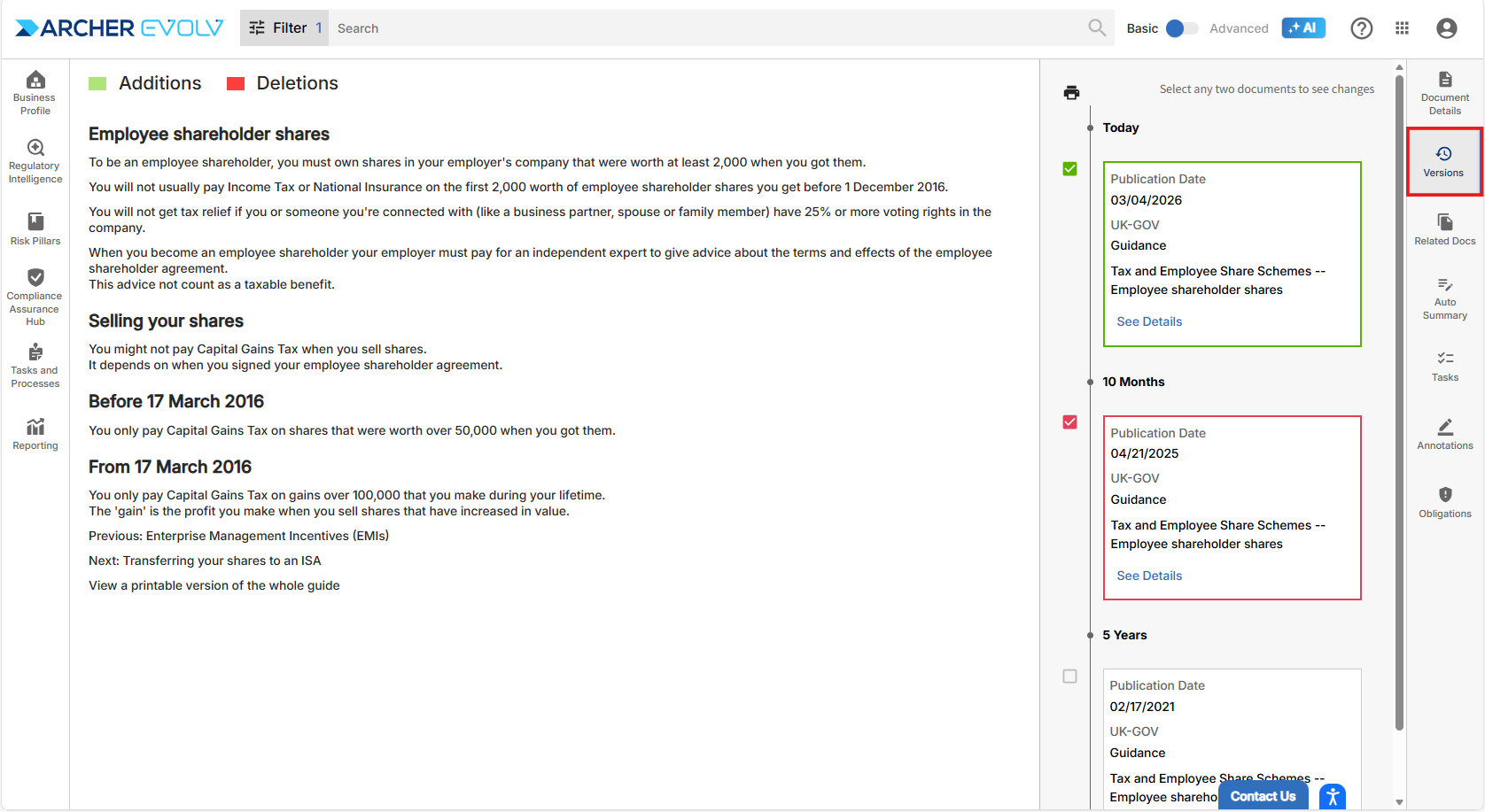1485x812 pixels.
Task: Uncheck the 04/21/2025 version checkbox
Action: 1069,422
